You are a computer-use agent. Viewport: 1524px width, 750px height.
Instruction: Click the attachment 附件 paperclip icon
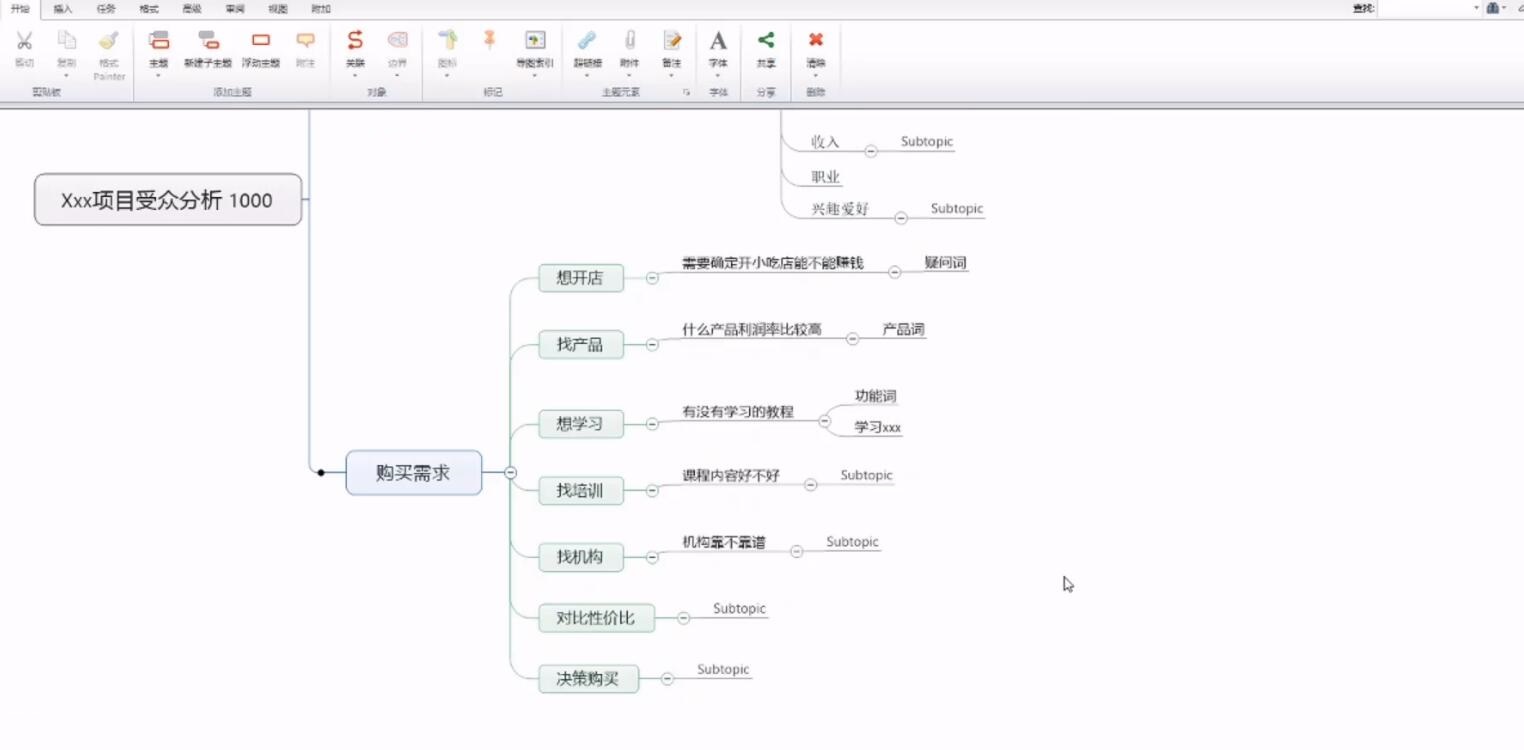tap(629, 41)
